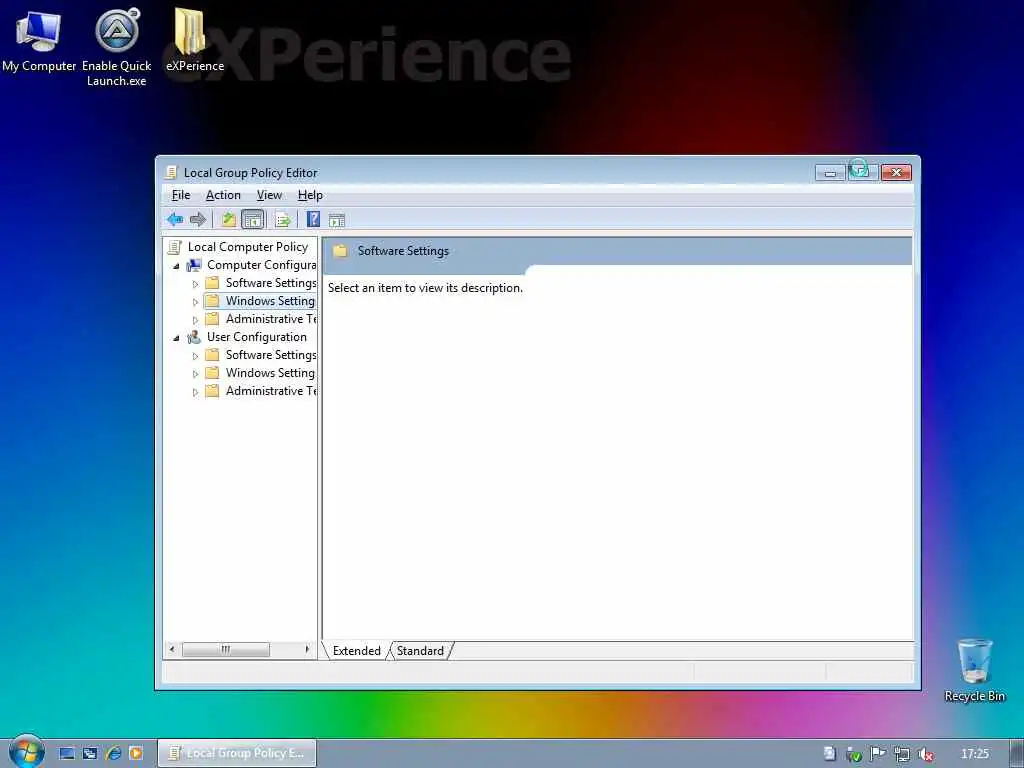Viewport: 1024px width, 768px height.
Task: Collapse the Computer Configuration node arrow
Action: 176,266
